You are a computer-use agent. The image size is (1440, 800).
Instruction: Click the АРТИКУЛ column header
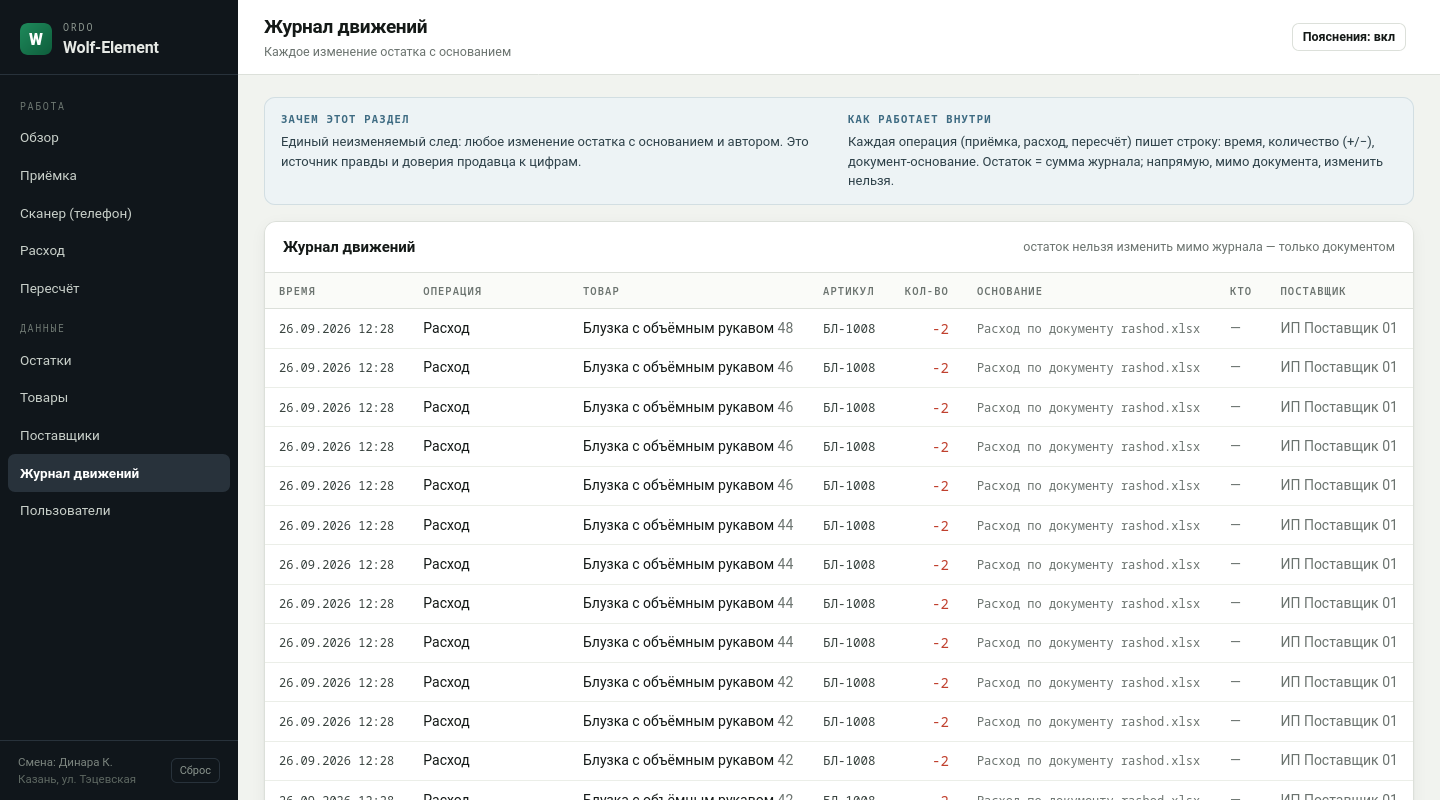pyautogui.click(x=848, y=291)
